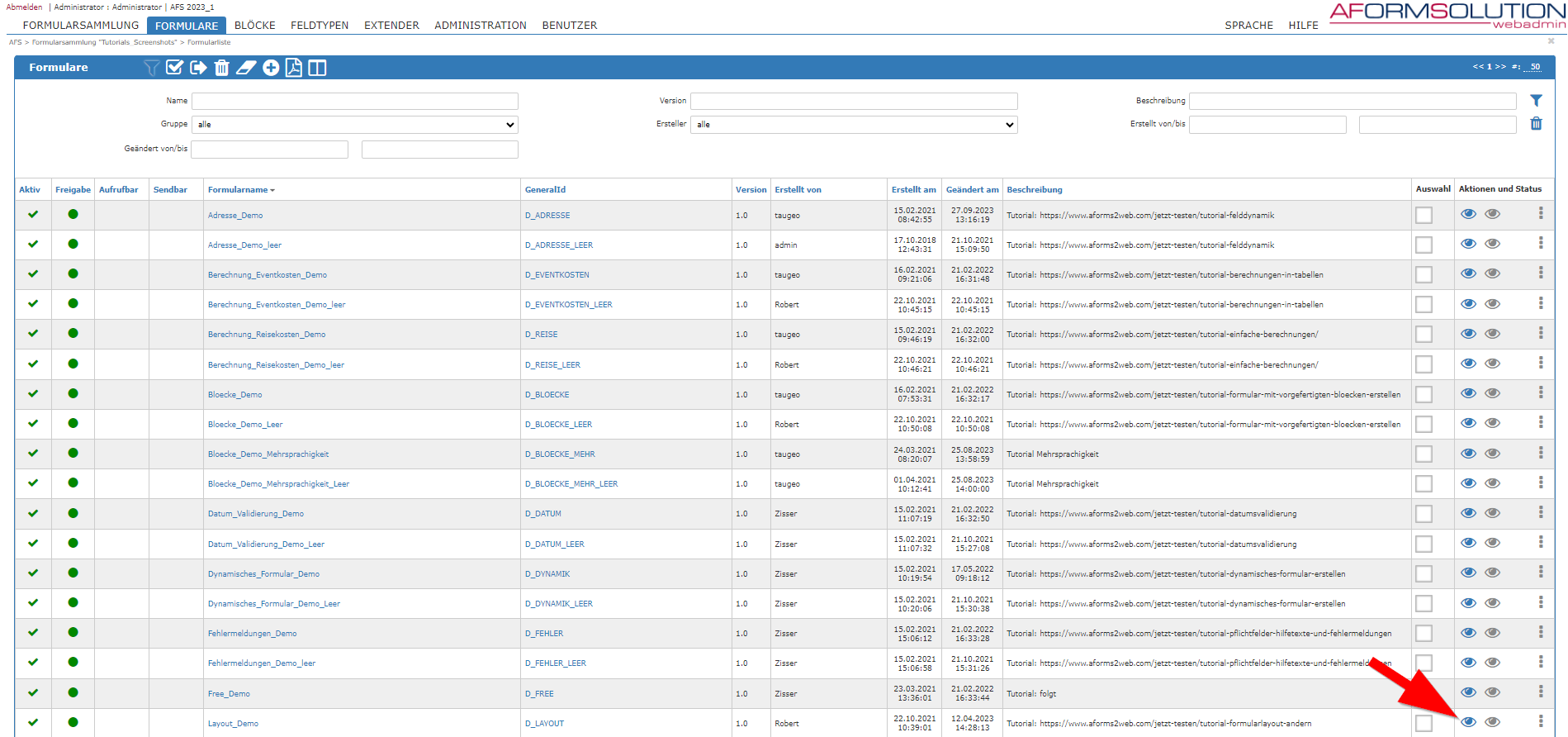Click the columns layout icon in toolbar

tap(317, 68)
